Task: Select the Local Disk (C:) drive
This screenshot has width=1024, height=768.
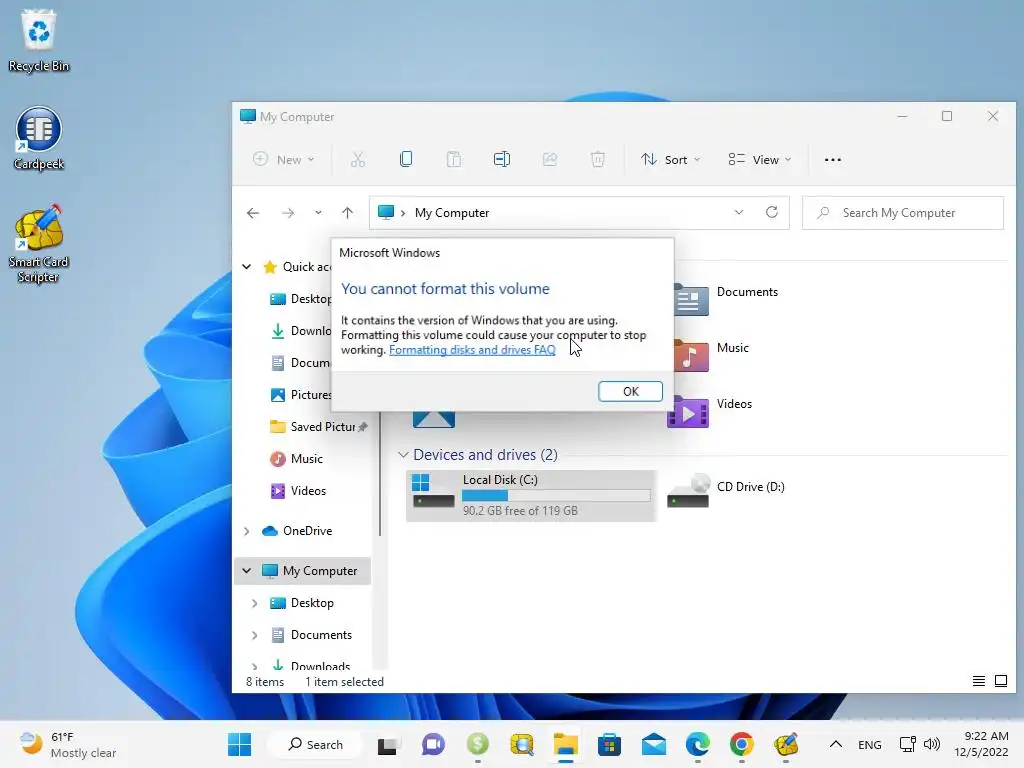Action: coord(531,495)
